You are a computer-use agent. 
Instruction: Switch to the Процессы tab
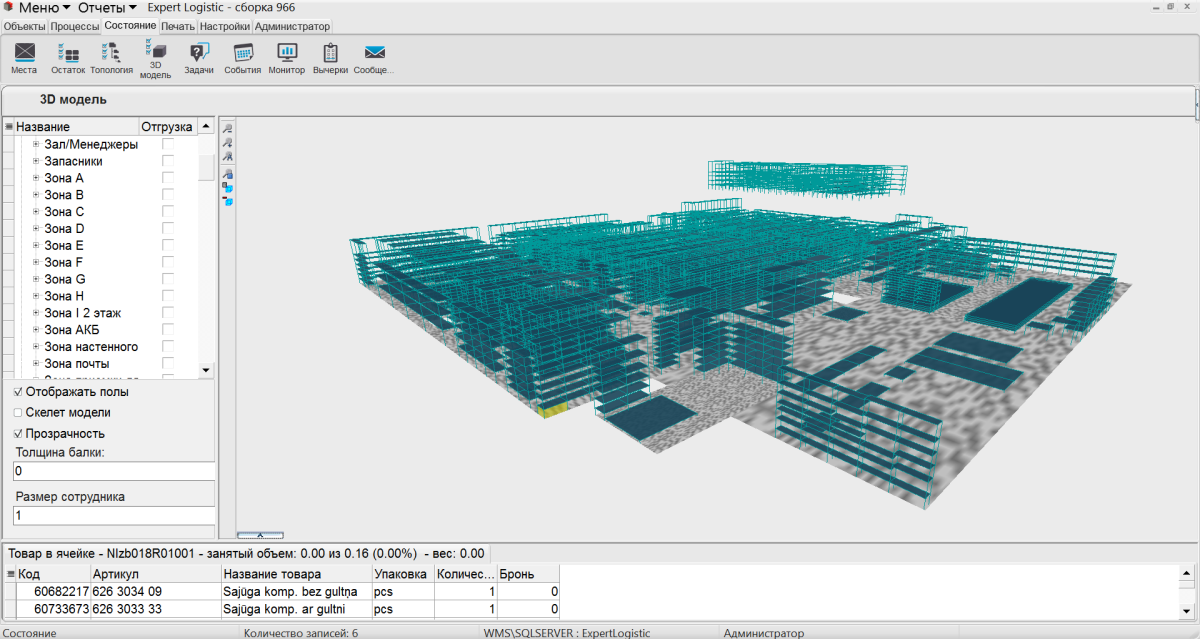click(x=75, y=26)
